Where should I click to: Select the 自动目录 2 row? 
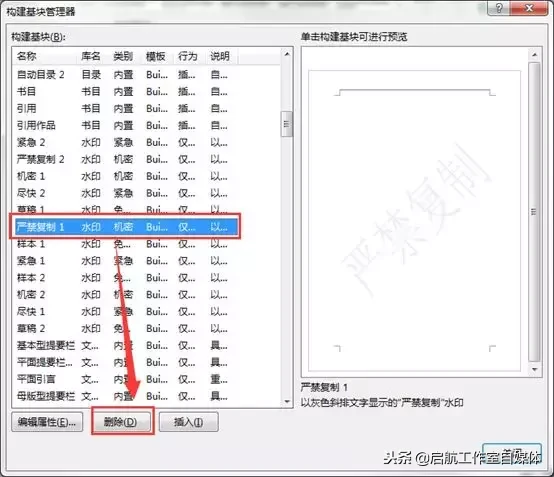point(126,75)
